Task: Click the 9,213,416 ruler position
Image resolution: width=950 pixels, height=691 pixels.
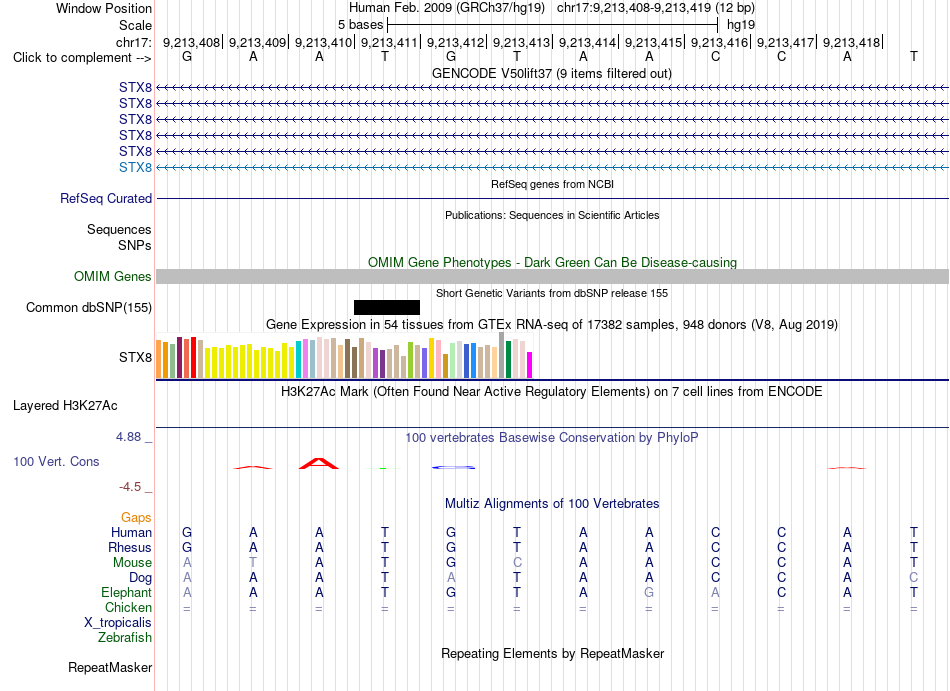Action: 719,42
